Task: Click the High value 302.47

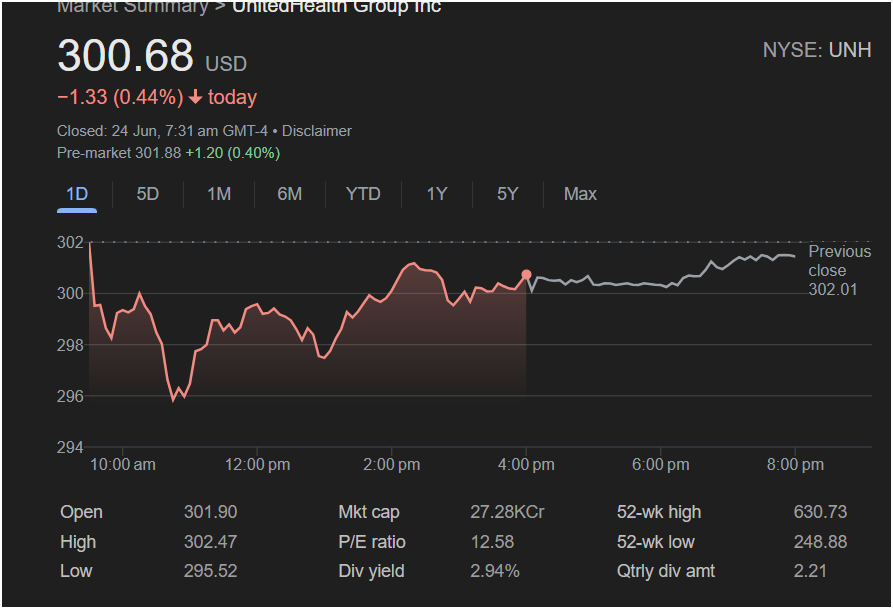Action: click(210, 542)
